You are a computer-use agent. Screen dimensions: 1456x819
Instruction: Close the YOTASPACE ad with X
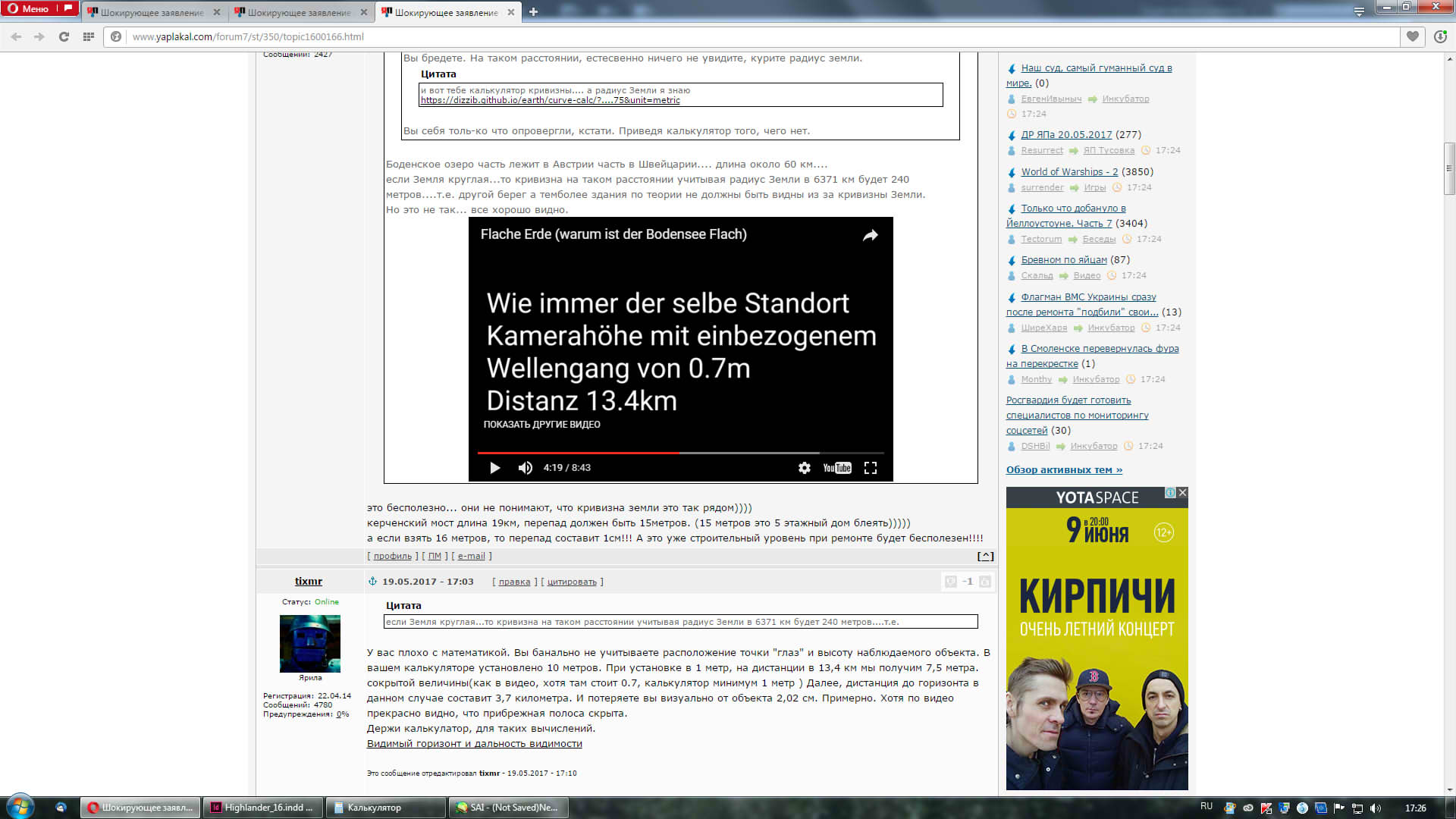1182,493
